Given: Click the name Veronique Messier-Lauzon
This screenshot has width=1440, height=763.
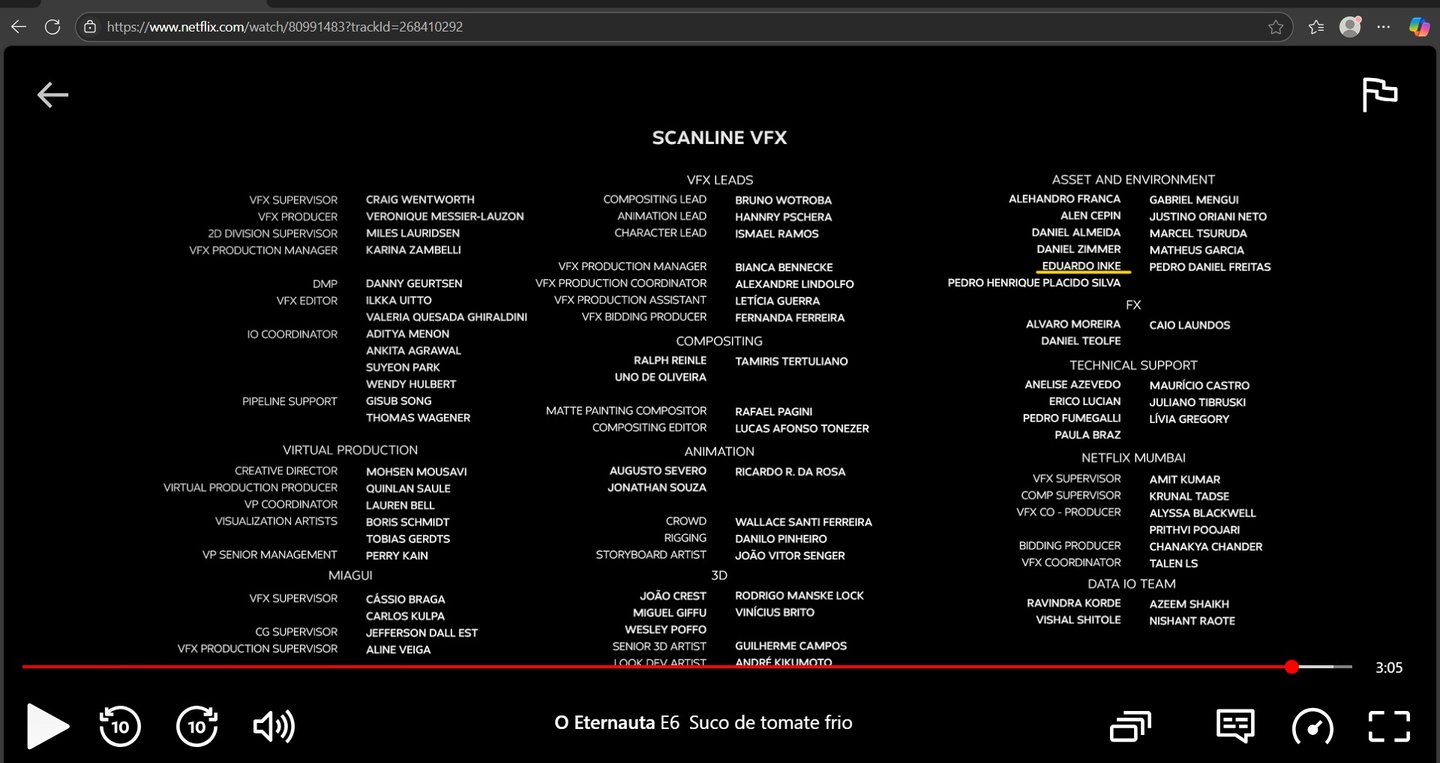Looking at the screenshot, I should coord(445,216).
